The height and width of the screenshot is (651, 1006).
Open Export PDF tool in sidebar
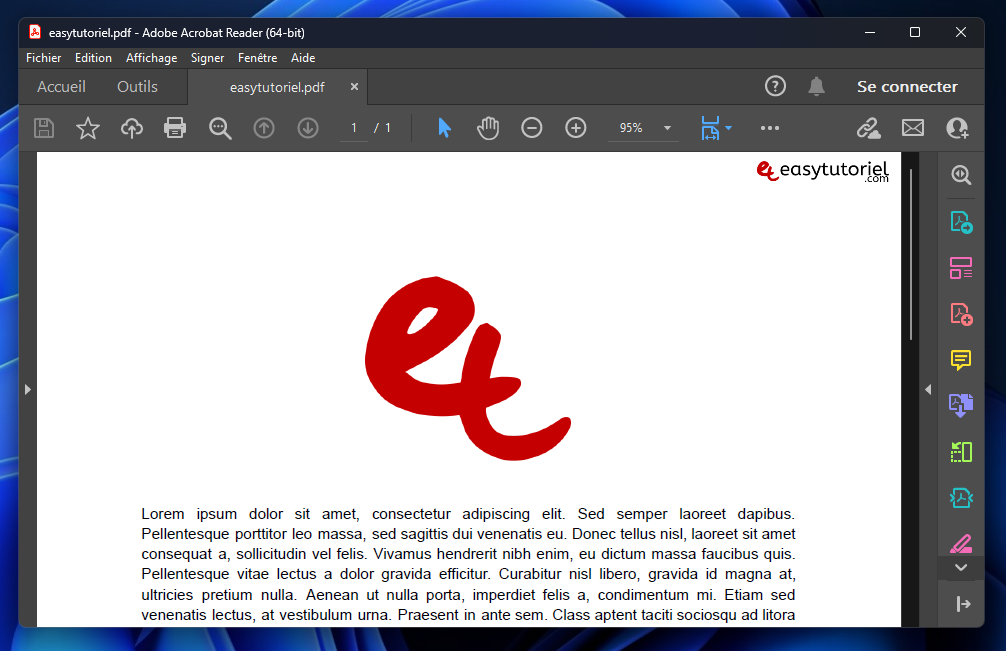[x=960, y=222]
